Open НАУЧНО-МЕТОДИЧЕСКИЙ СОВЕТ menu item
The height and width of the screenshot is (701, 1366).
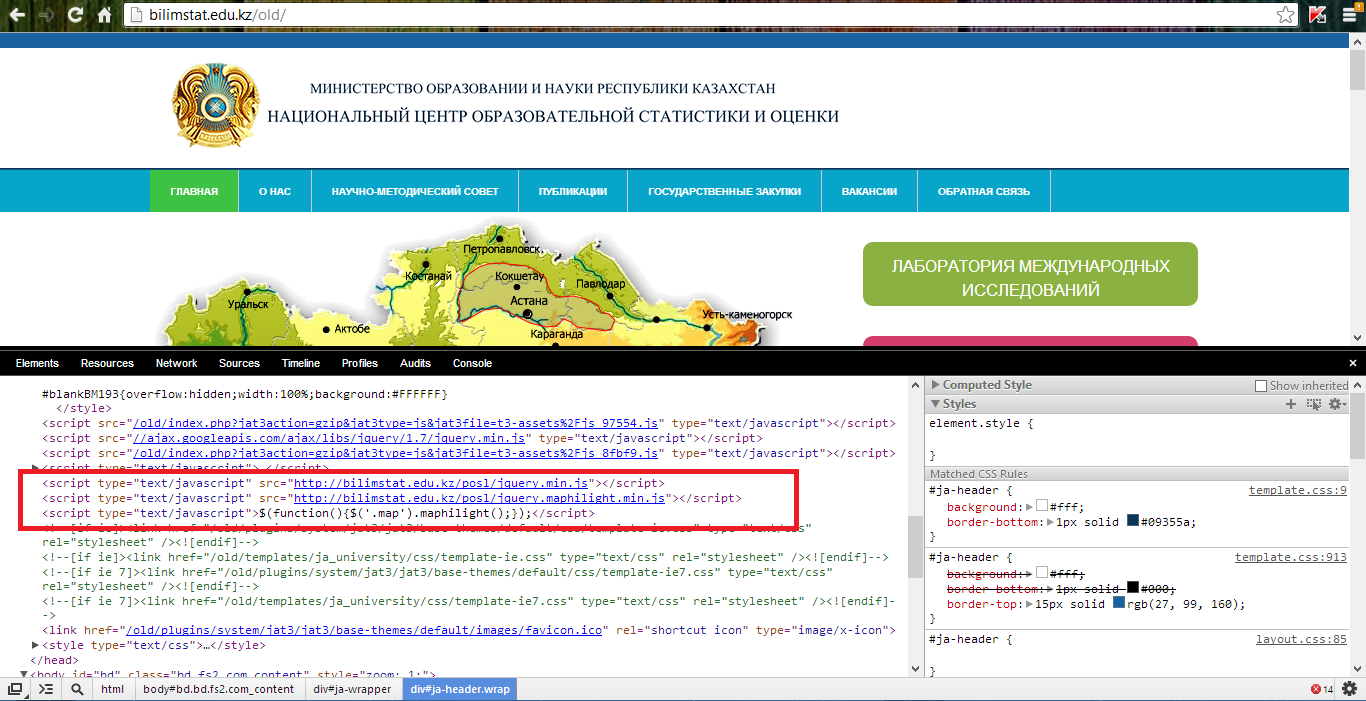point(415,191)
